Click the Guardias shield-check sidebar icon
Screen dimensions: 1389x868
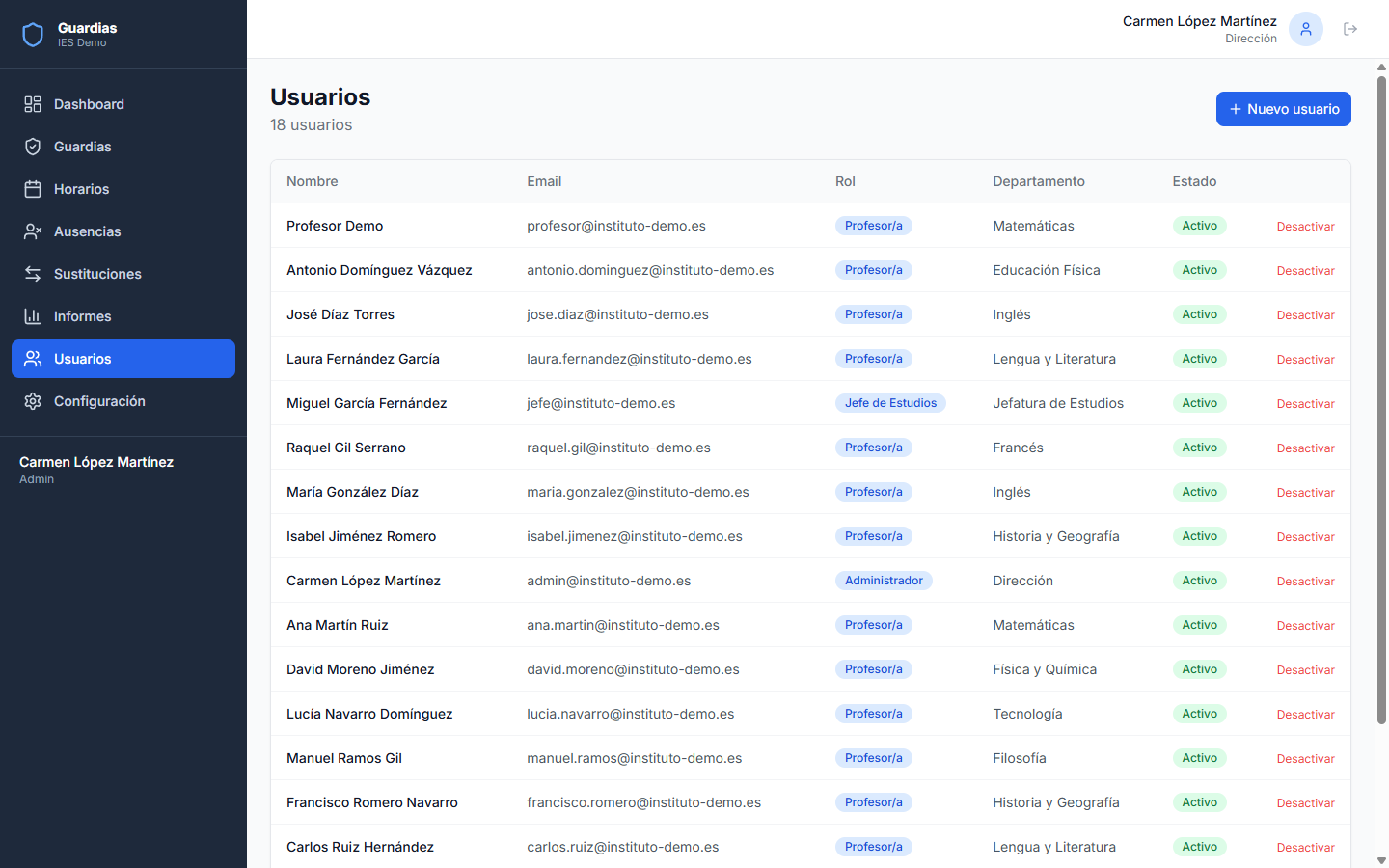click(33, 147)
